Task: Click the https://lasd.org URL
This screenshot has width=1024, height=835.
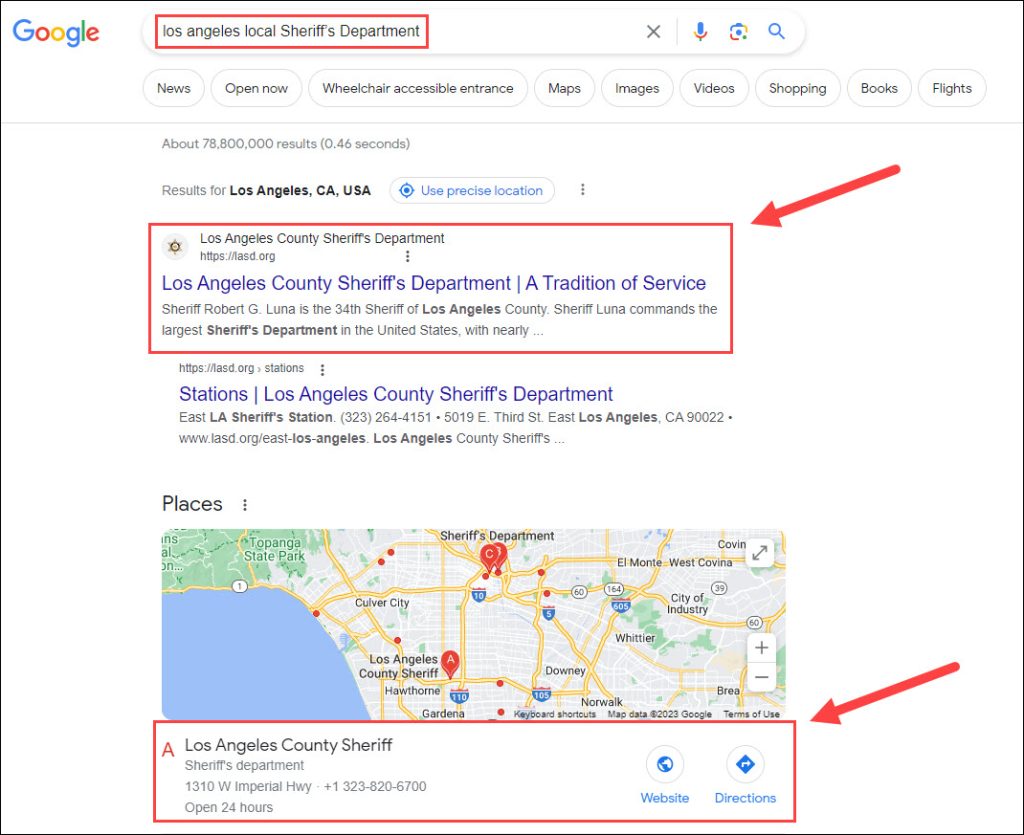Action: (237, 257)
